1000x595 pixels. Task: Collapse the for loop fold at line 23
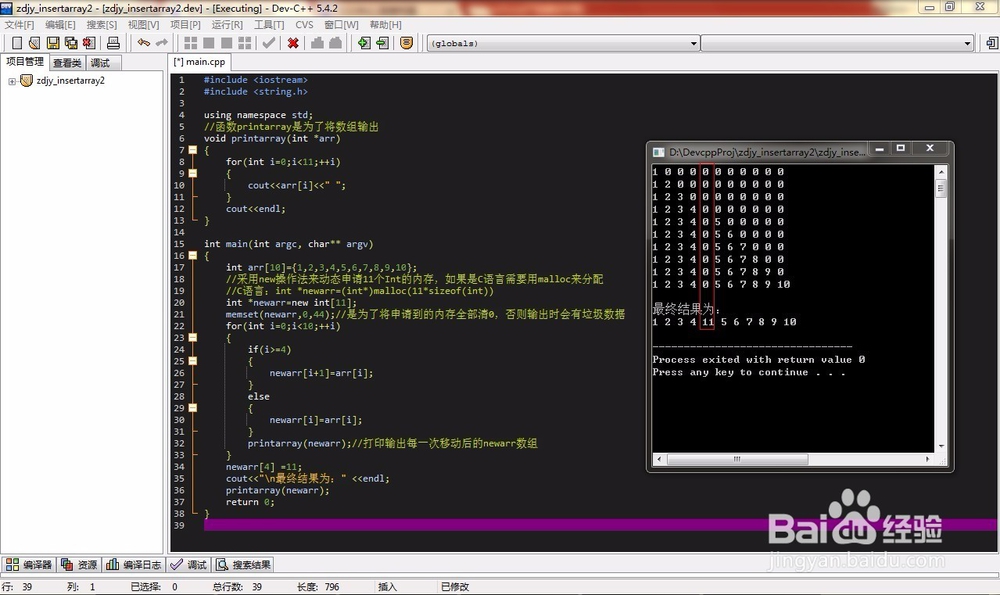(193, 338)
